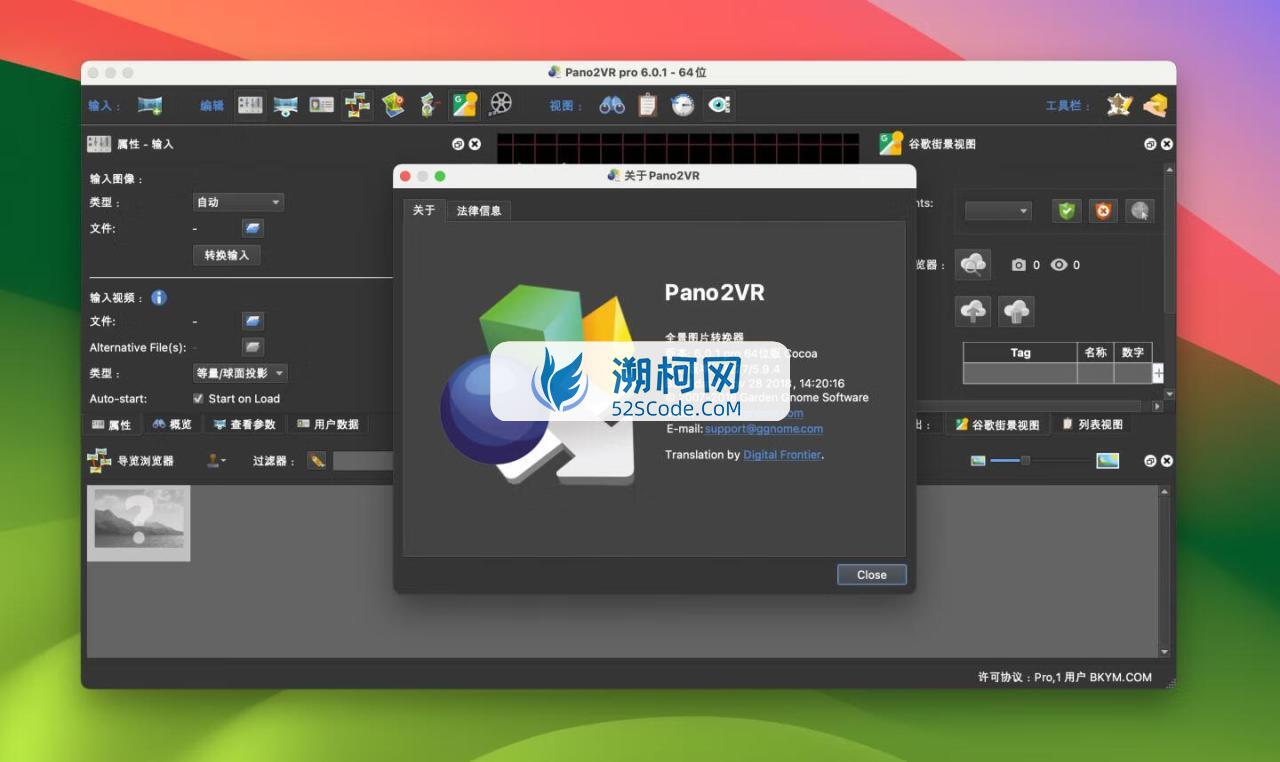Click the pencil filter icon in Tour Browser
The height and width of the screenshot is (762, 1280).
pyautogui.click(x=317, y=461)
